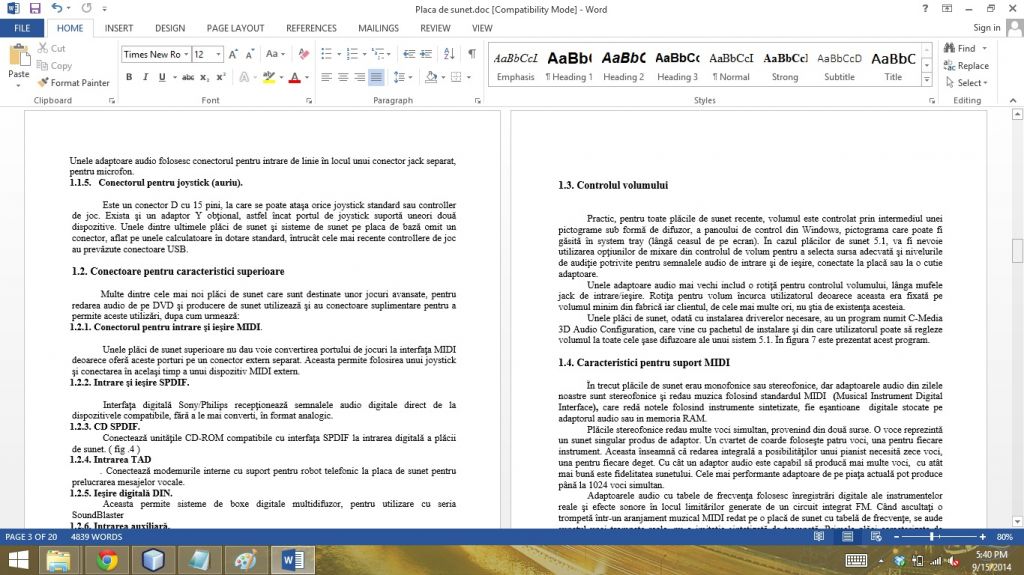Toggle Bold formatting

pyautogui.click(x=130, y=77)
